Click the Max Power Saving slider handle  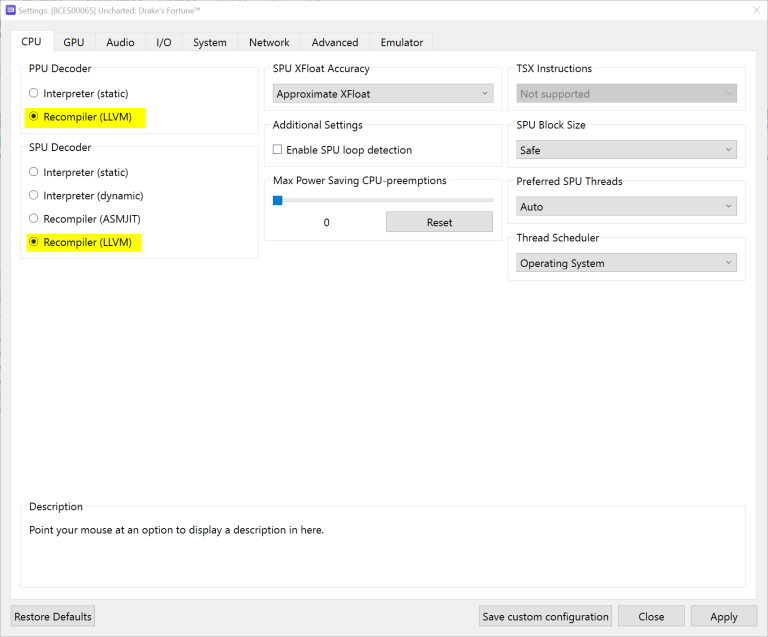point(278,200)
